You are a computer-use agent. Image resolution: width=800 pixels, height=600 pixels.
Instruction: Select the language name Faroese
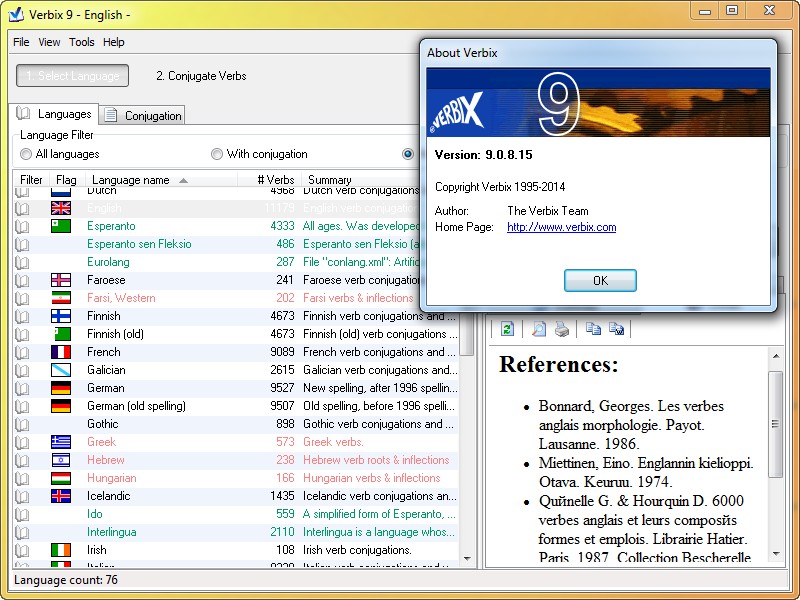(106, 280)
